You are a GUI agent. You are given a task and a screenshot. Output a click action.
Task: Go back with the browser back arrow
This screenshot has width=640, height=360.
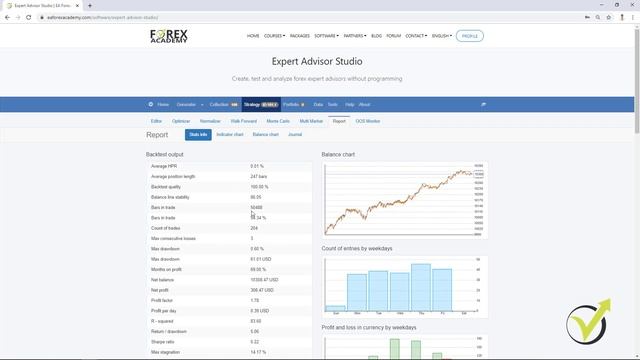[x=7, y=18]
